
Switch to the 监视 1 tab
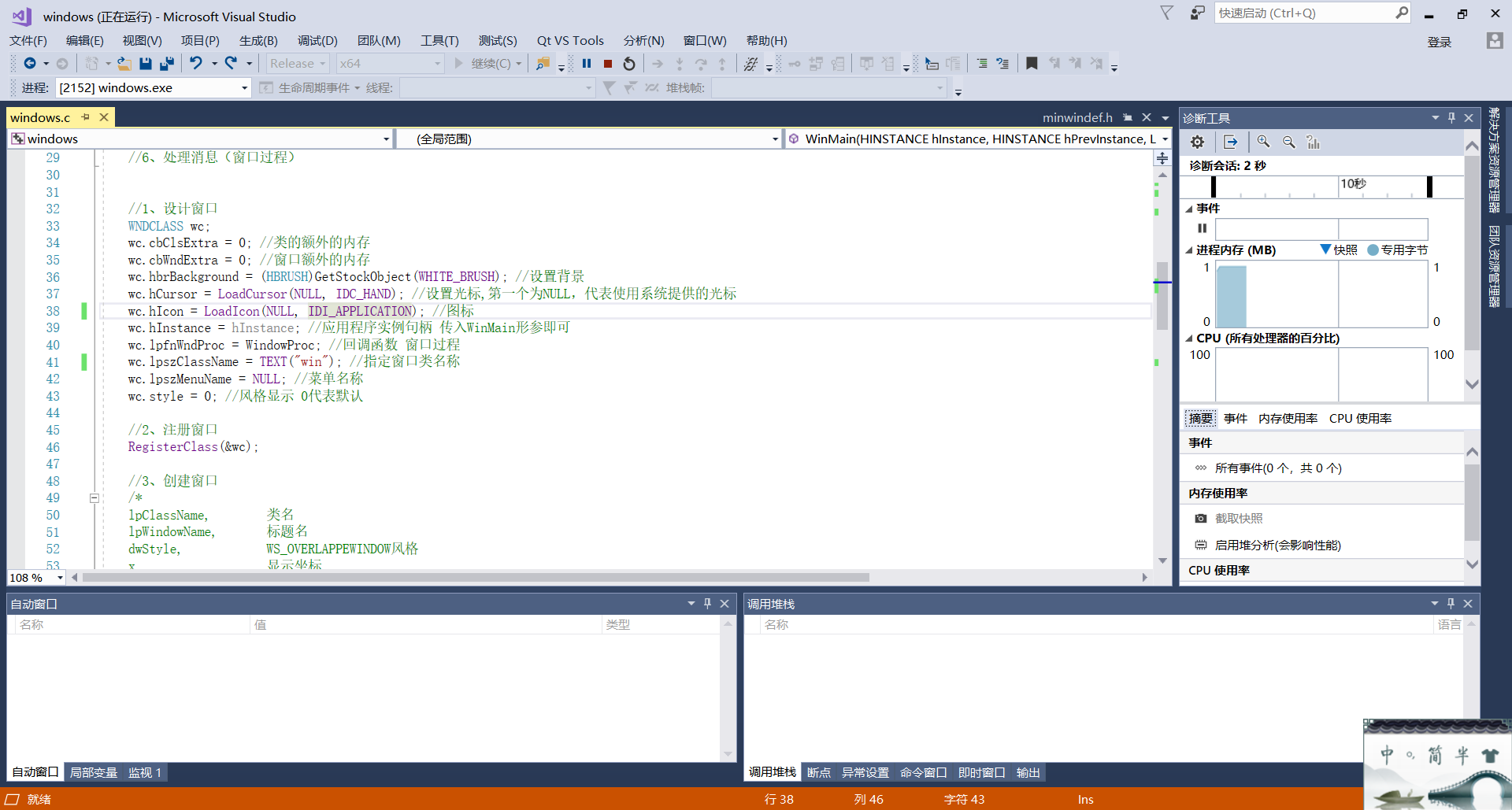(145, 773)
